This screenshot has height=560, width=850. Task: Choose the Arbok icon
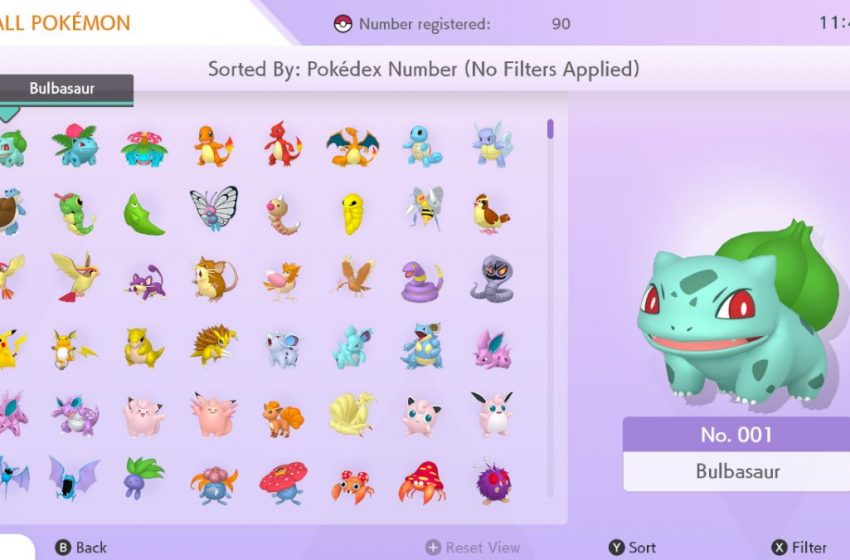(492, 279)
